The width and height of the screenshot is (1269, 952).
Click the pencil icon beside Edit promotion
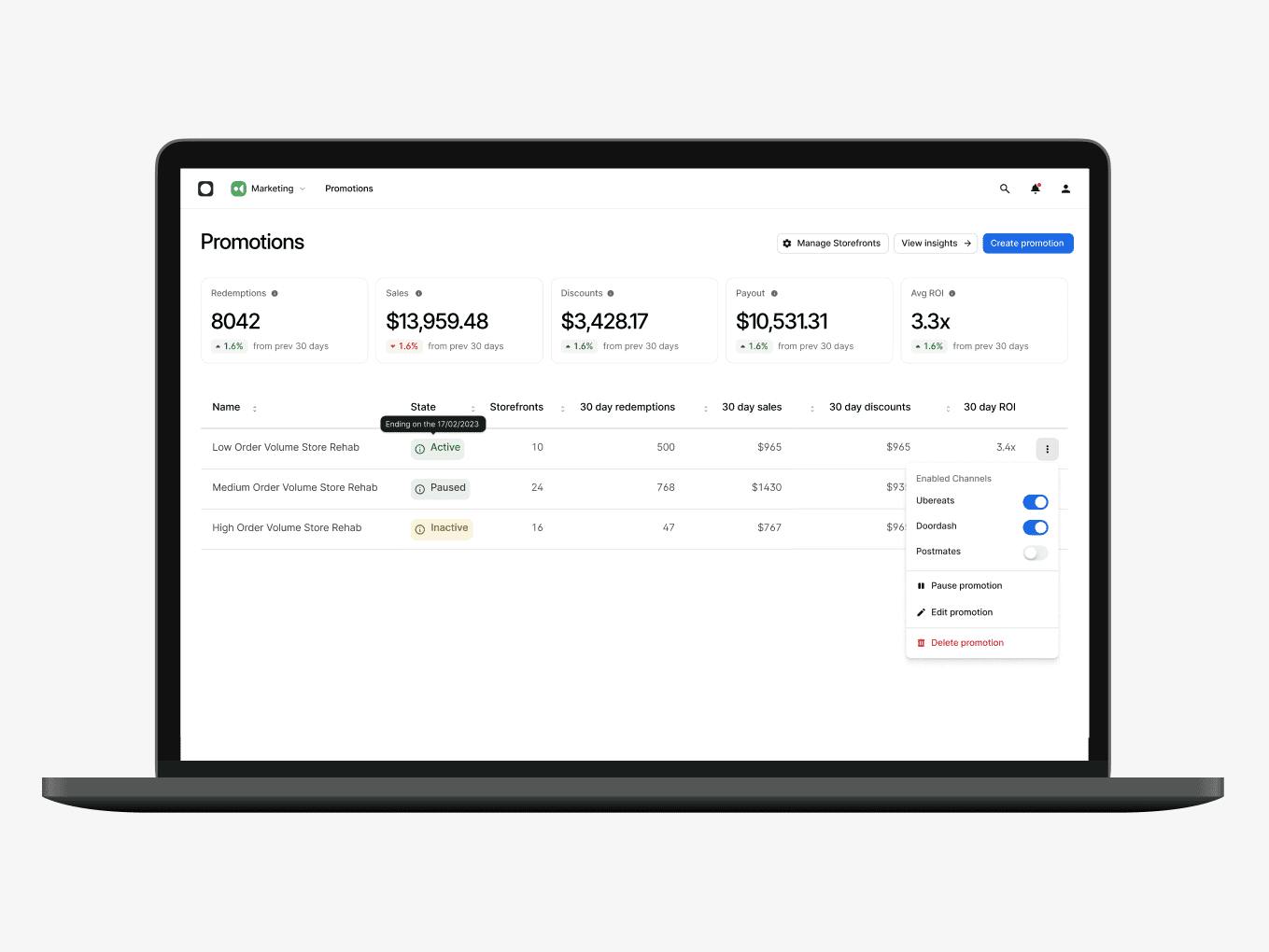tap(921, 612)
